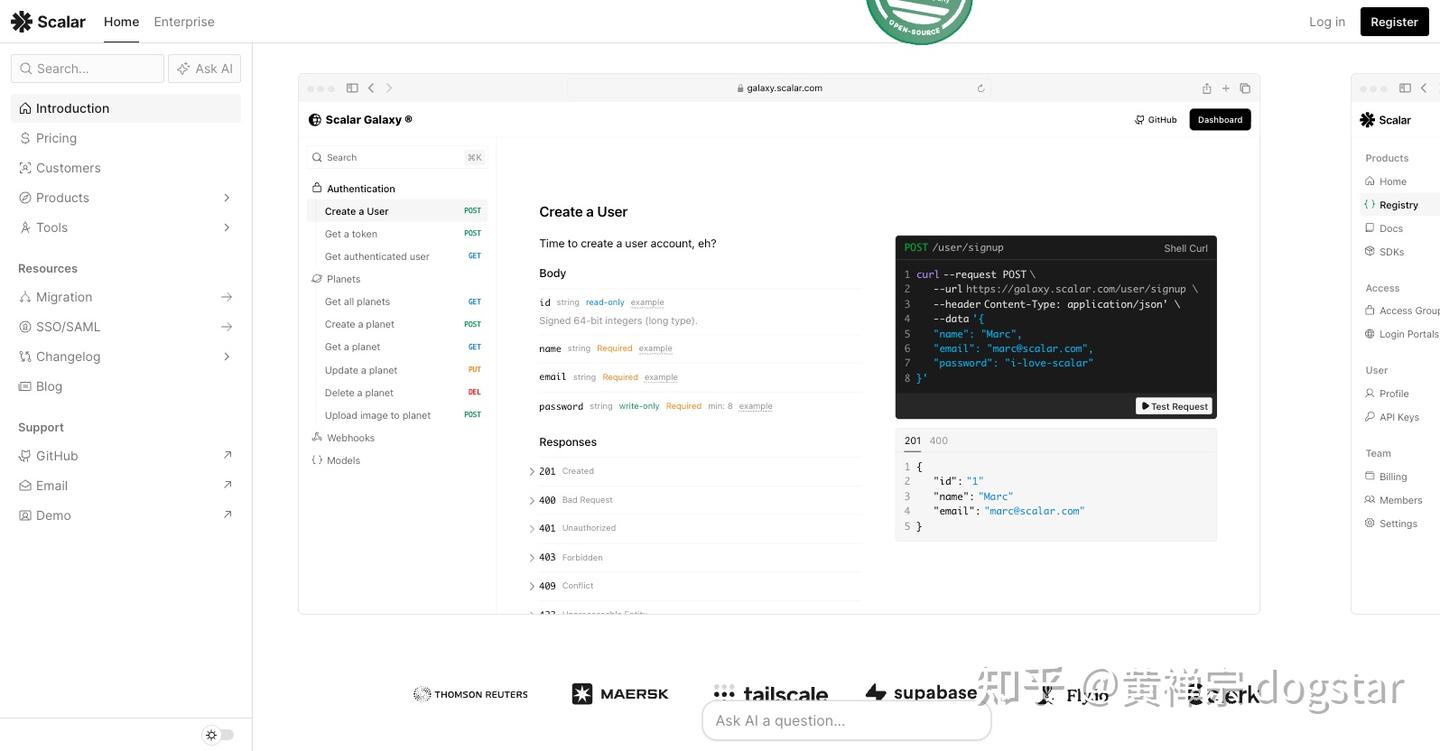Select the Delete a planet endpoint
Viewport: 1440px width, 751px height.
coord(397,393)
